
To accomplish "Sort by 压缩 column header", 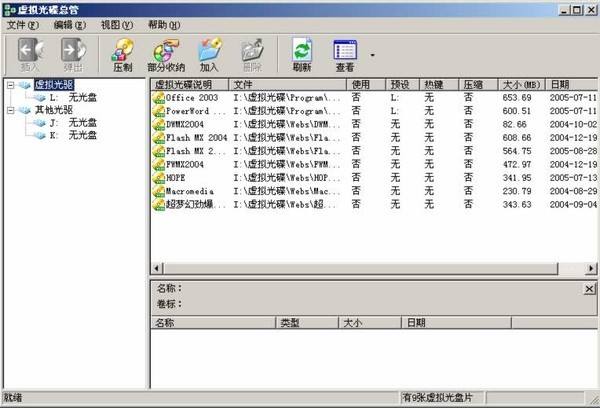I will click(478, 85).
